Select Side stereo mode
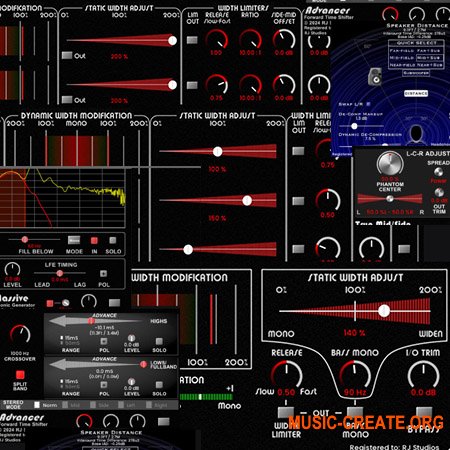Viewport: 450px width, 450px height. tap(99, 405)
